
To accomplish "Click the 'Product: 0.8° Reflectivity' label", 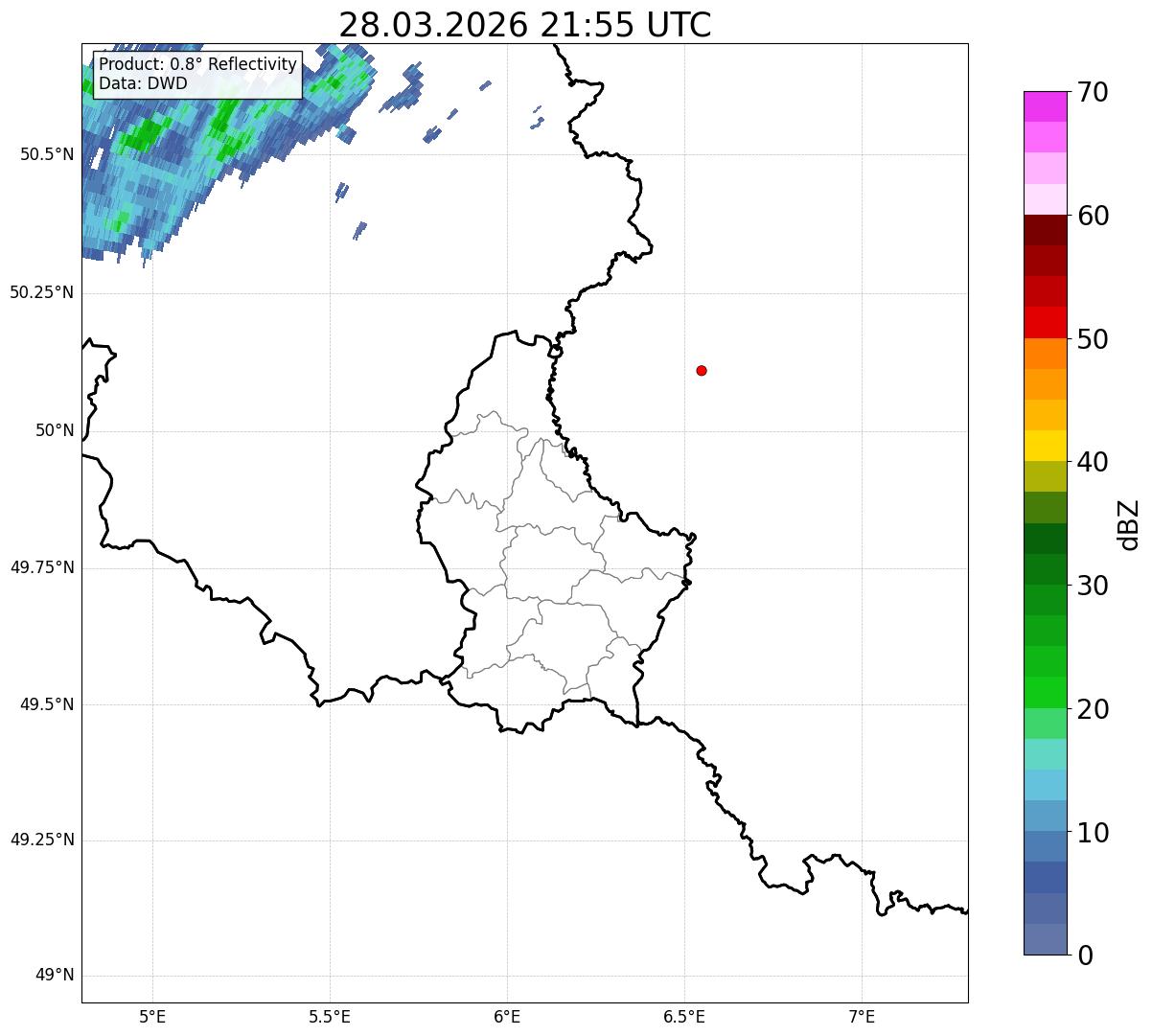I will tap(198, 64).
